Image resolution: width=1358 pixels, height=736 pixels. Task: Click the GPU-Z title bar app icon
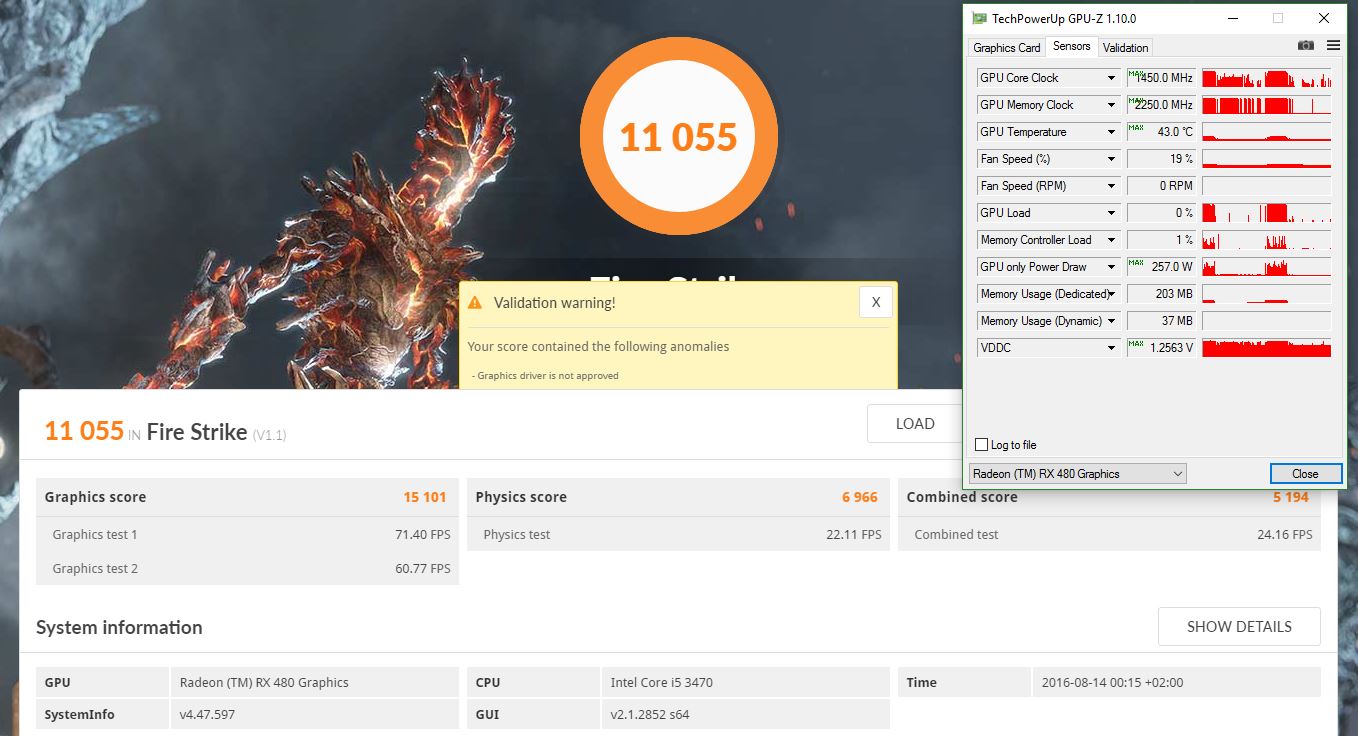[977, 18]
